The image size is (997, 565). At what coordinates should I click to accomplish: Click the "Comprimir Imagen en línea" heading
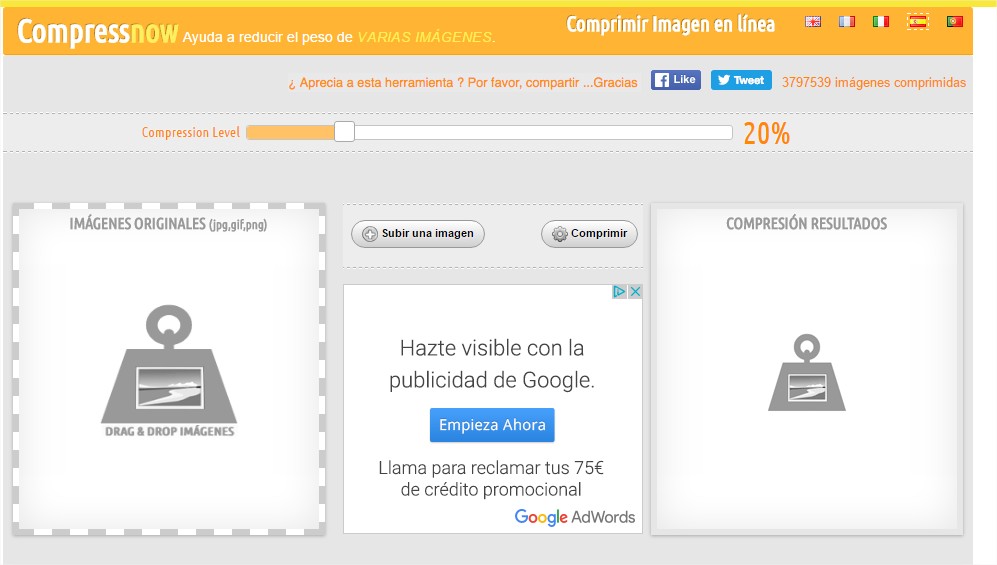[x=670, y=25]
